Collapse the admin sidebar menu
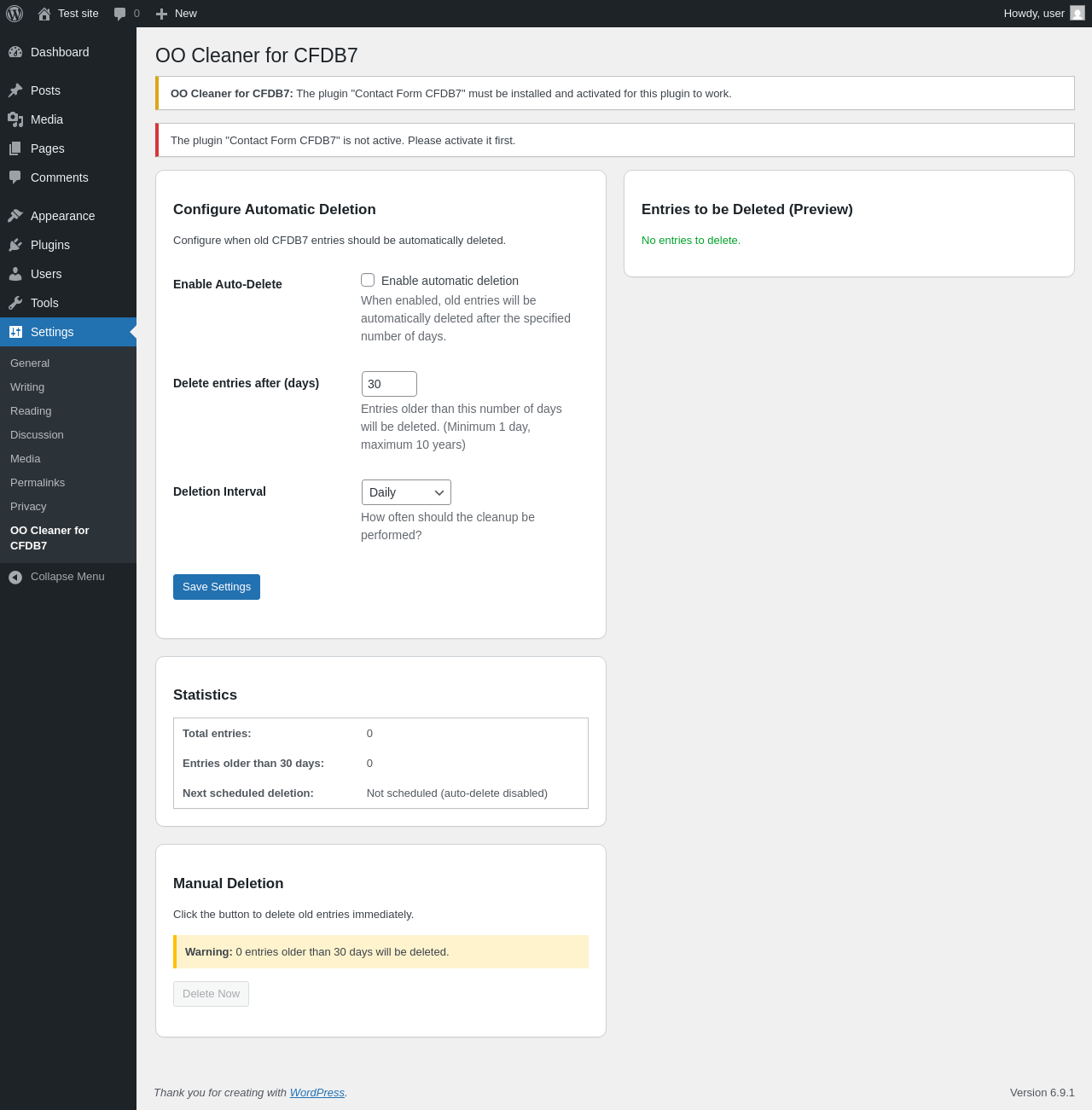Screen dimensions: 1092x1110 point(56,577)
